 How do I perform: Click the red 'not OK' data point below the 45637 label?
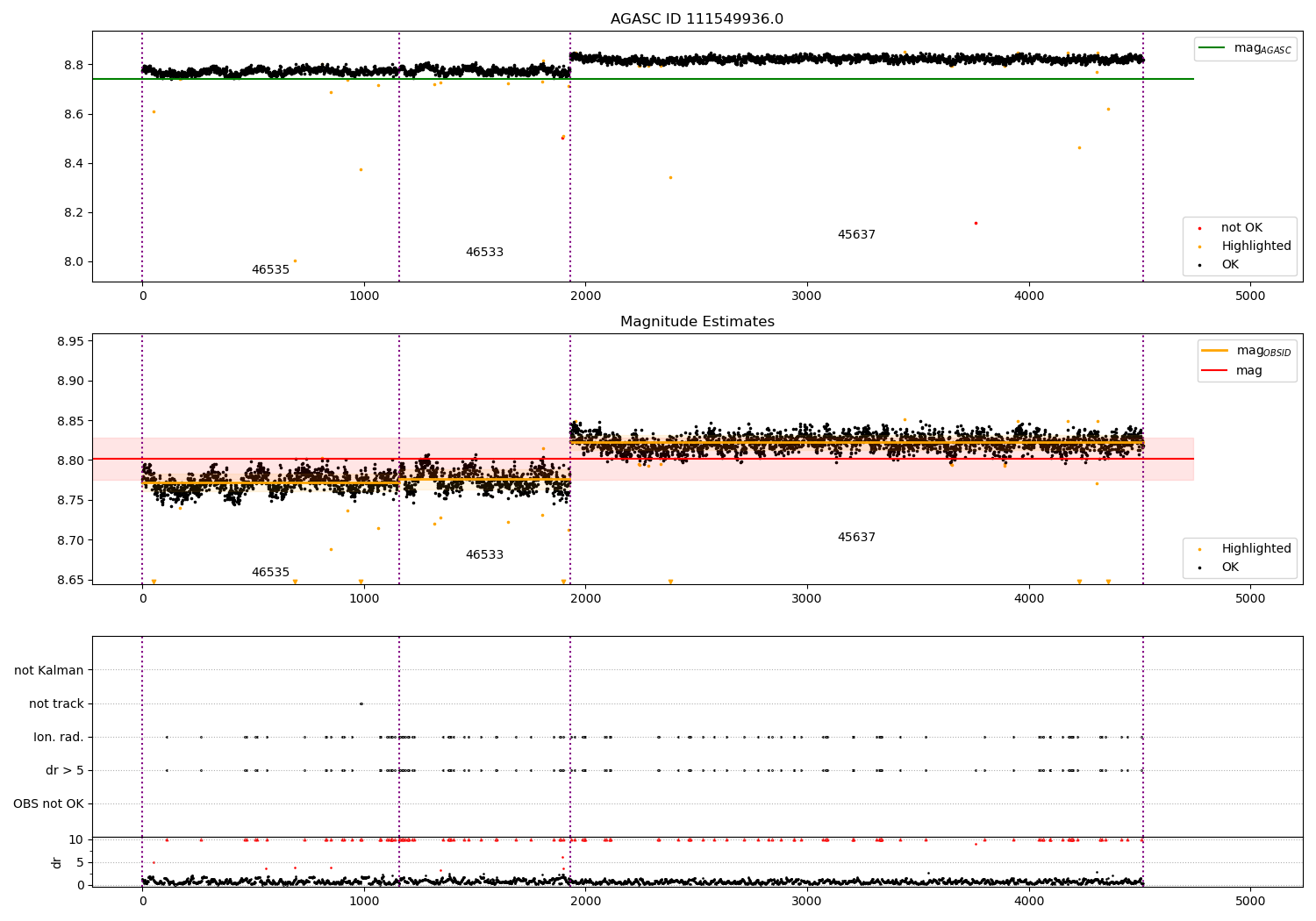pyautogui.click(x=976, y=223)
